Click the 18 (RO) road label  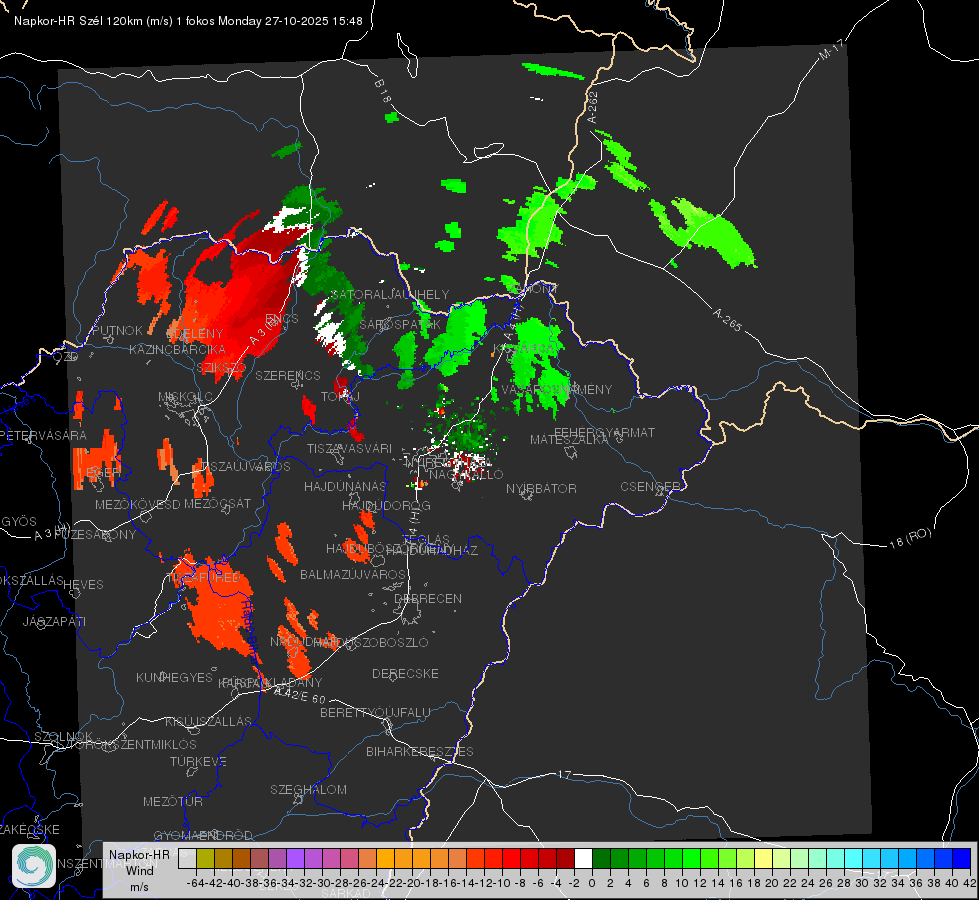click(x=910, y=538)
